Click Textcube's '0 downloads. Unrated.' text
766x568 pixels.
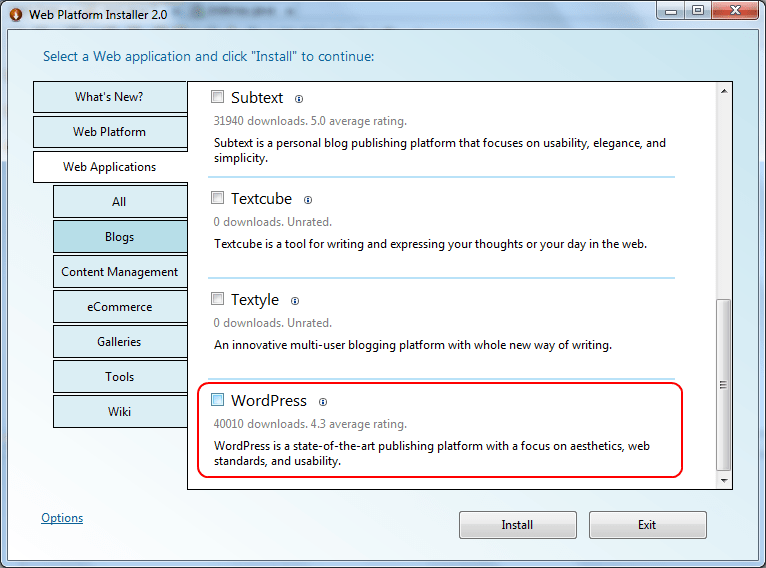point(273,222)
